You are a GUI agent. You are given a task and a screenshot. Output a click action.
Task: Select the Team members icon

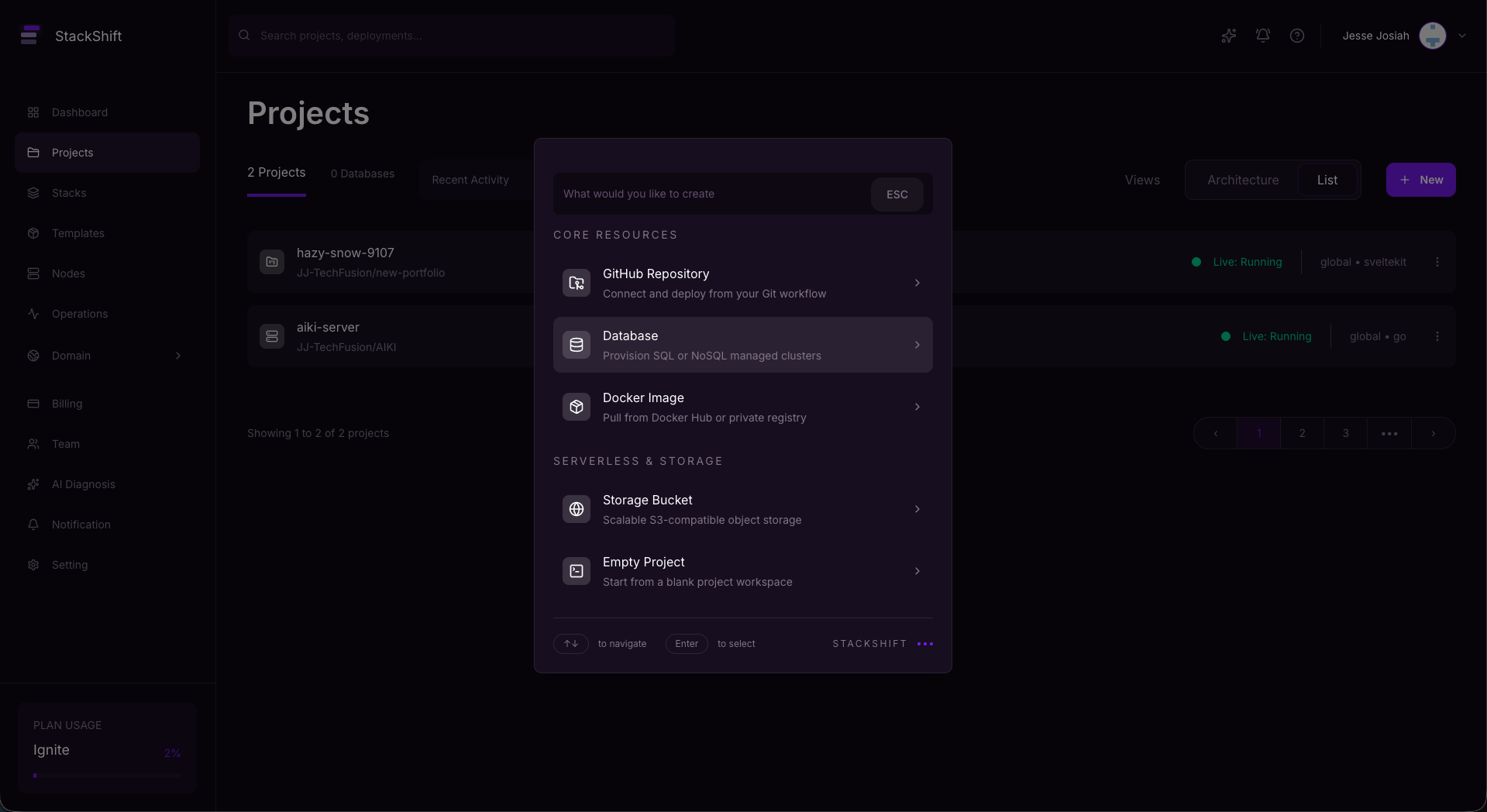tap(33, 444)
